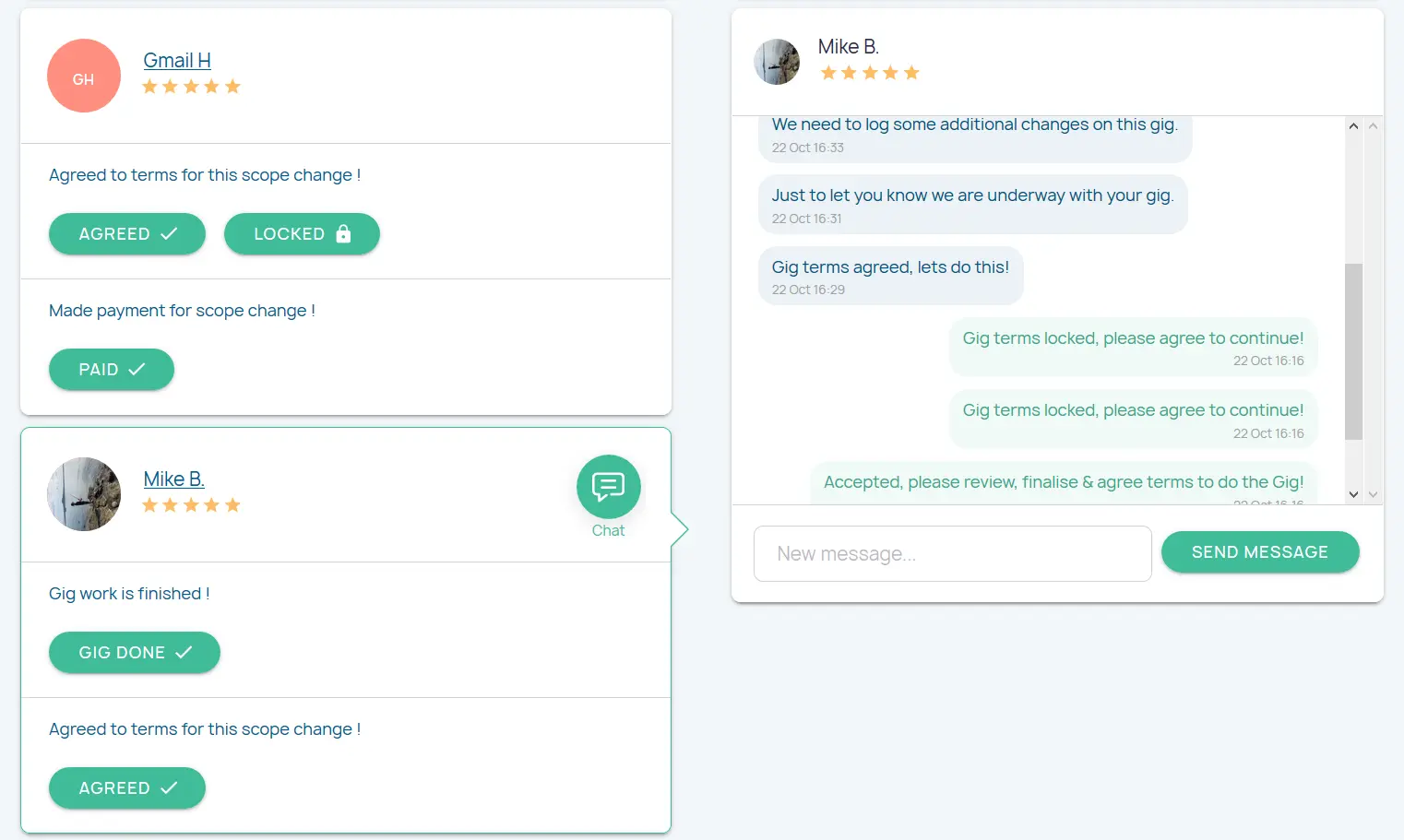Click star rating under Mike B. link
The width and height of the screenshot is (1404, 840).
coord(191,505)
